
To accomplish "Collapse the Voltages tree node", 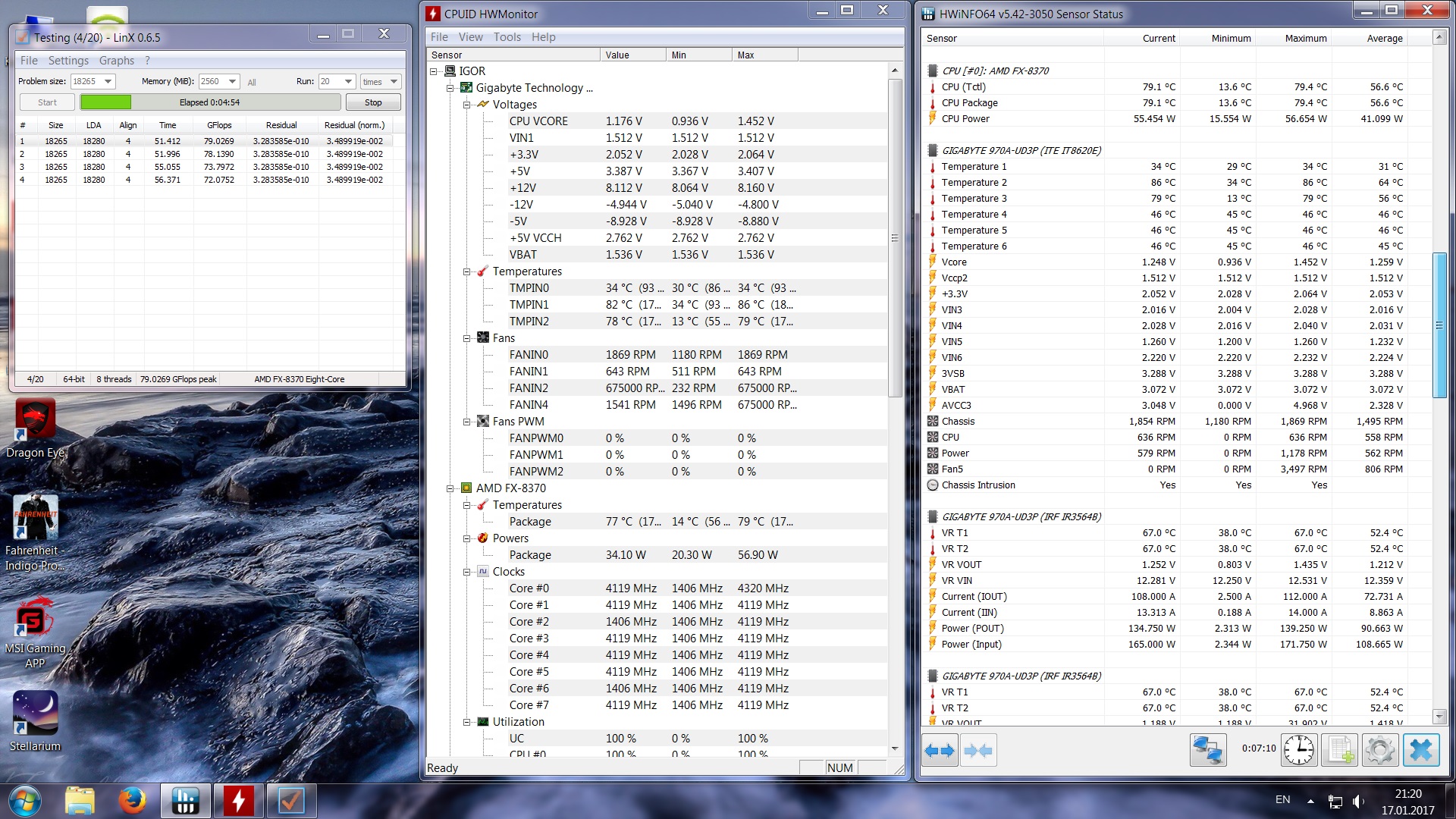I will [x=467, y=105].
